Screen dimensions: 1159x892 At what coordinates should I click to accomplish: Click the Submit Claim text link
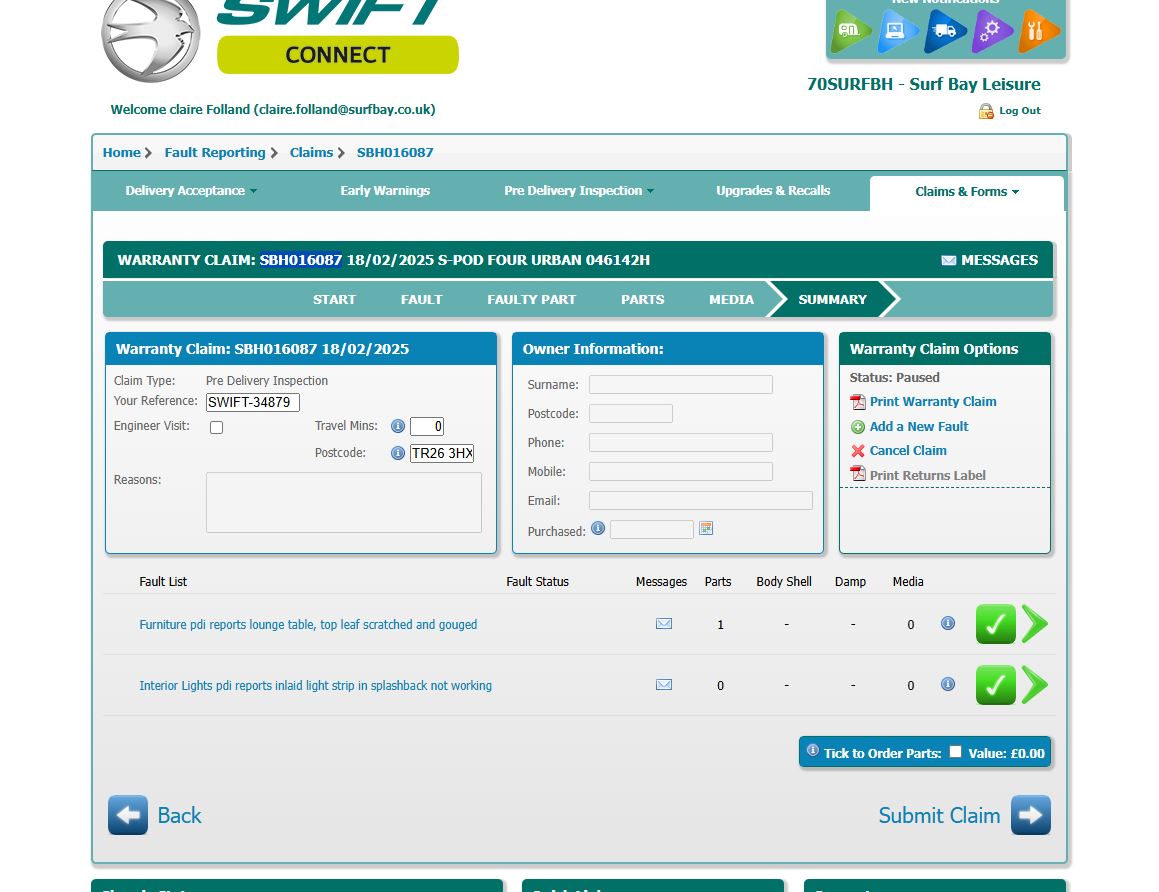(x=939, y=815)
